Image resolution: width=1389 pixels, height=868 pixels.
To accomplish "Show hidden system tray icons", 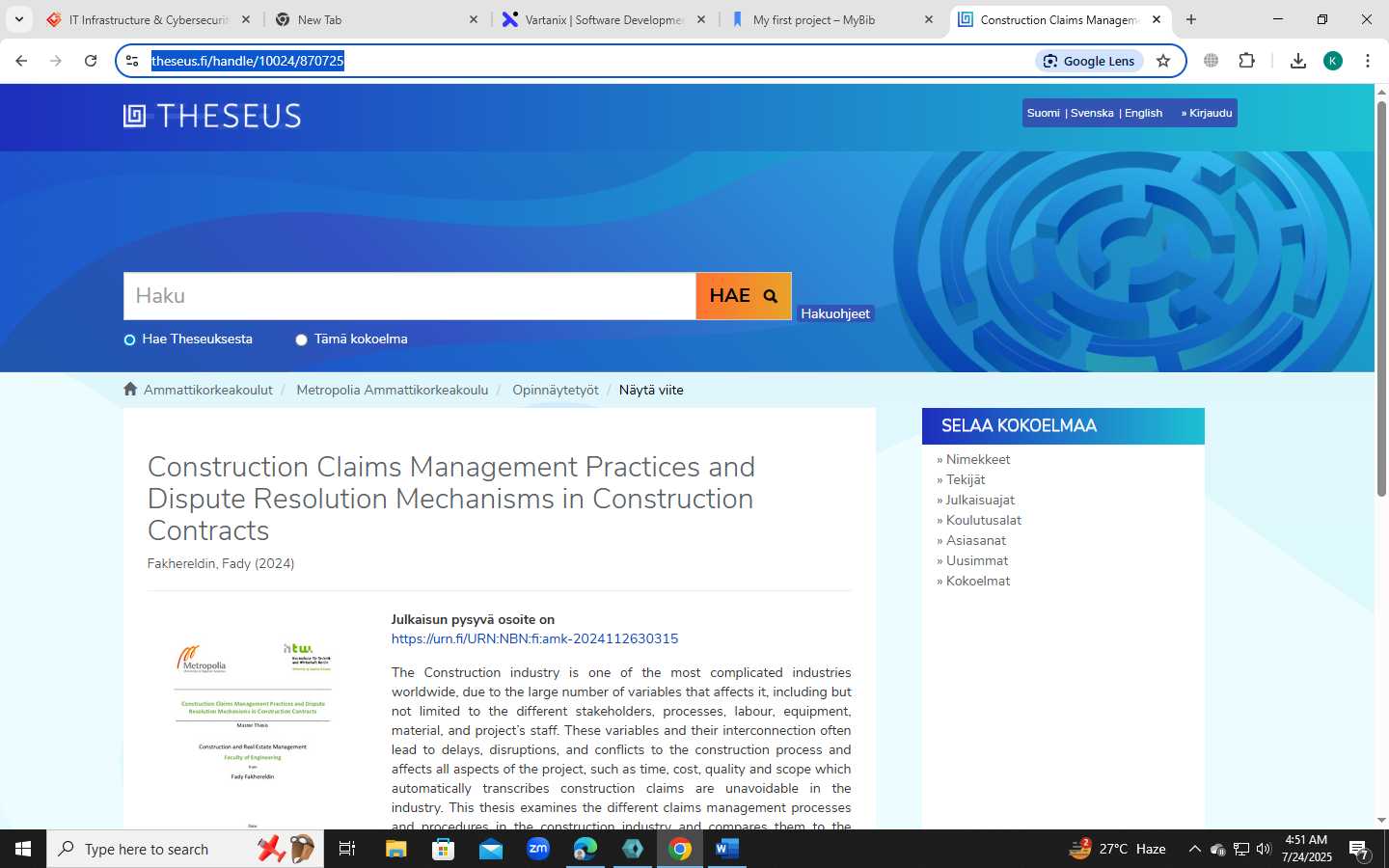I will tap(1194, 849).
